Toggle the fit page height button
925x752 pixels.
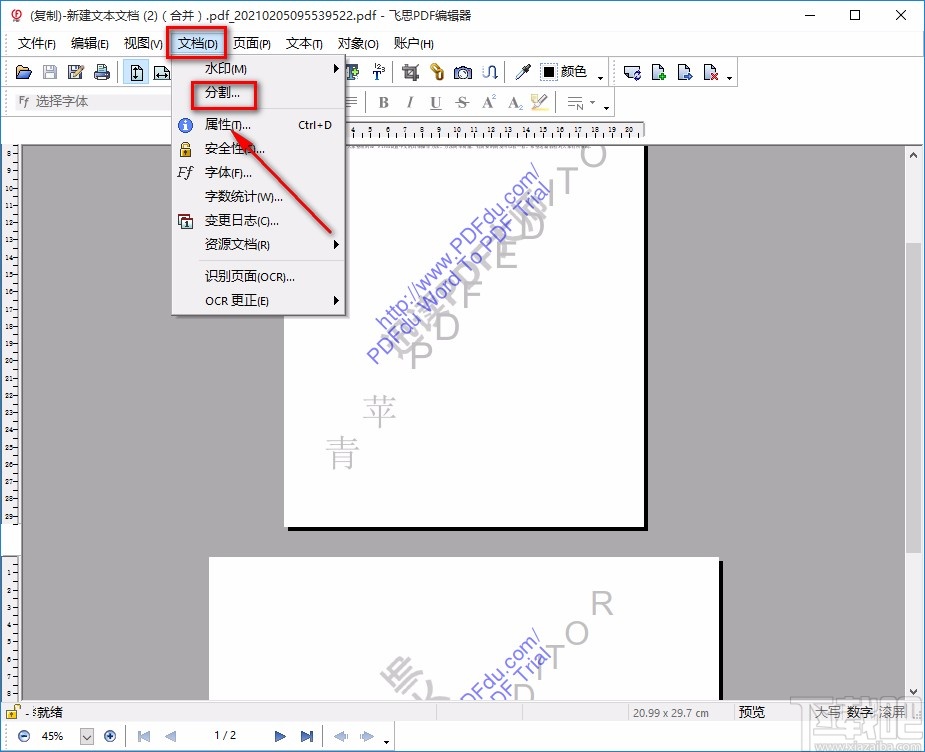tap(136, 73)
